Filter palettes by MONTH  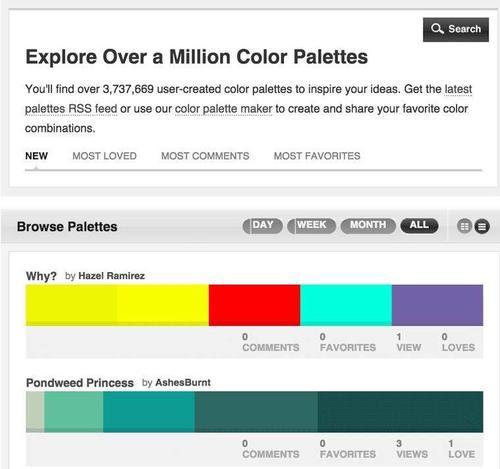tap(368, 226)
